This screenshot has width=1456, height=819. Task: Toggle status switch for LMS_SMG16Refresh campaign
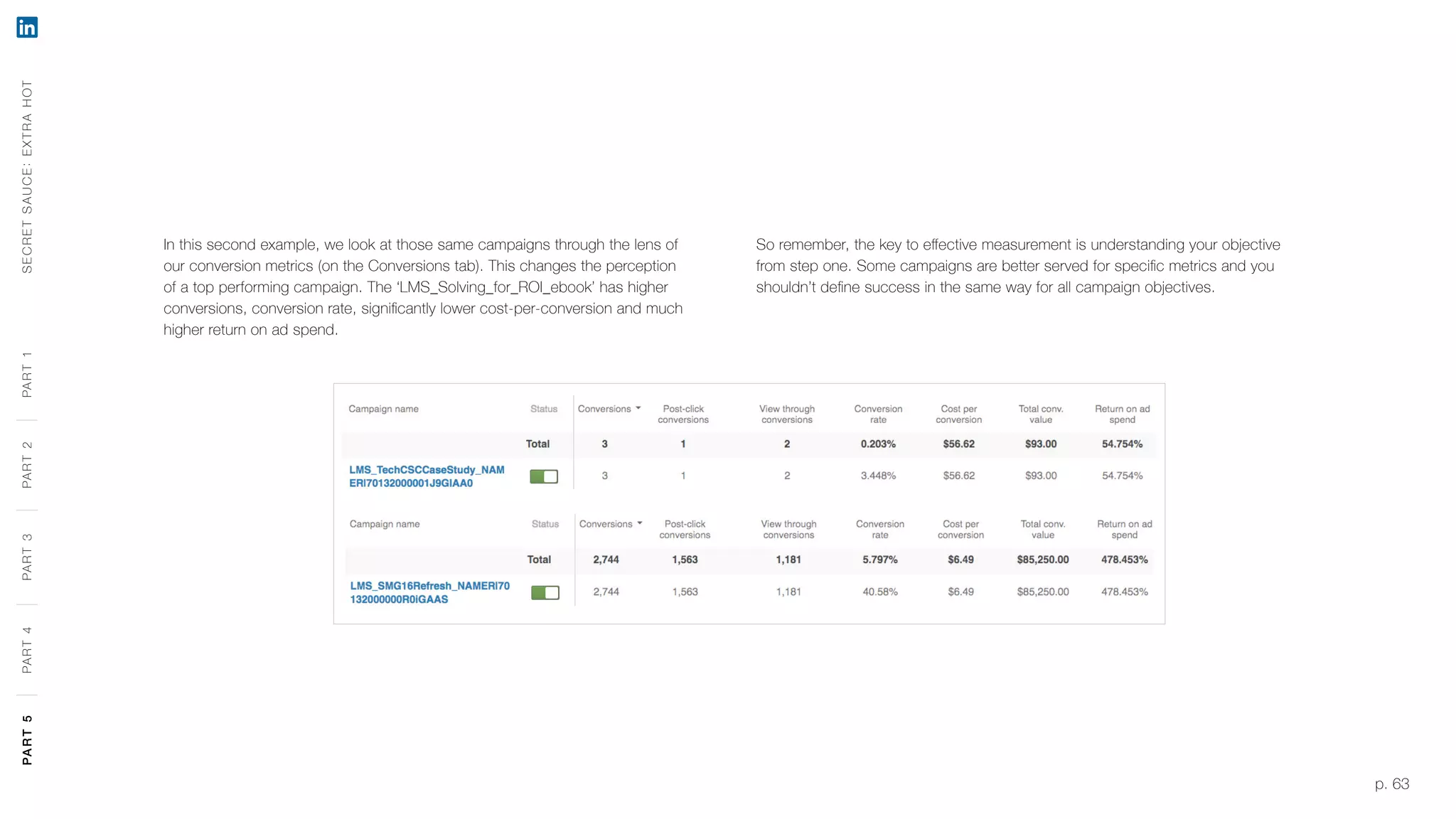point(545,592)
